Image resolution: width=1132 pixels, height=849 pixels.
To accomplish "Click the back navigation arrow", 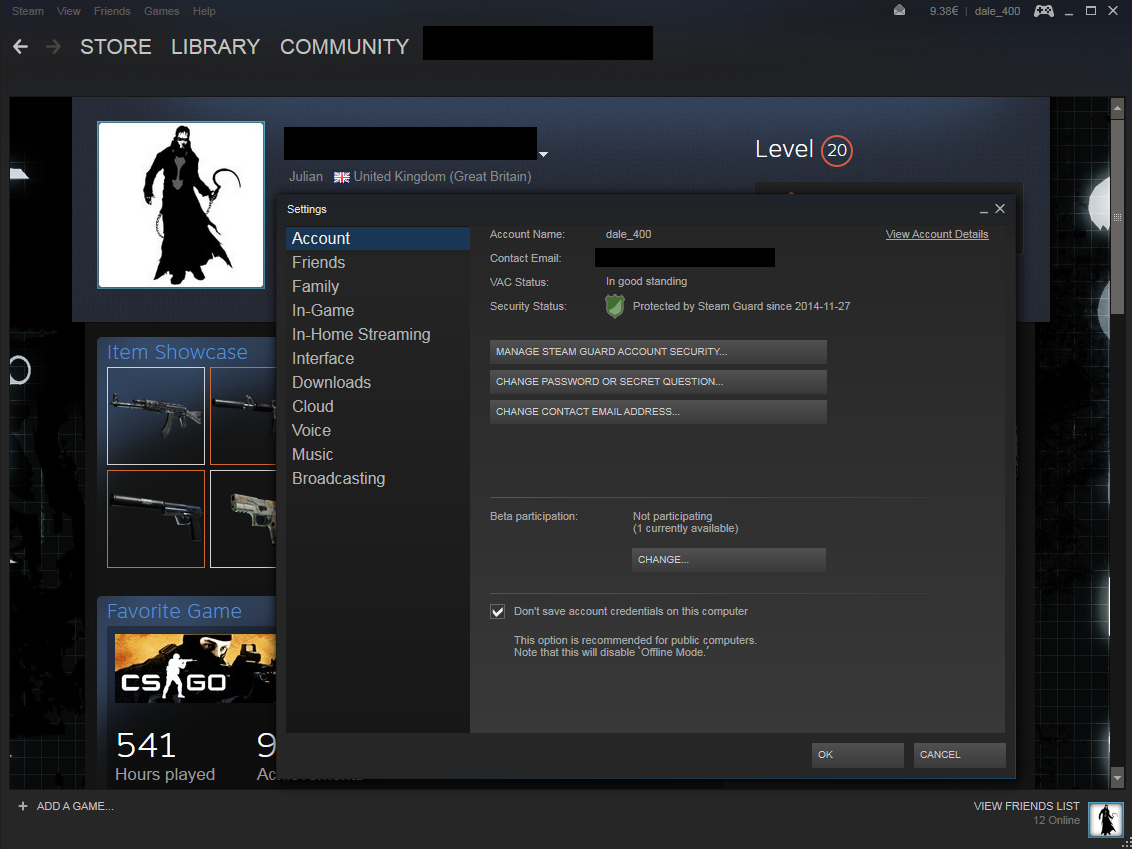I will 20,47.
